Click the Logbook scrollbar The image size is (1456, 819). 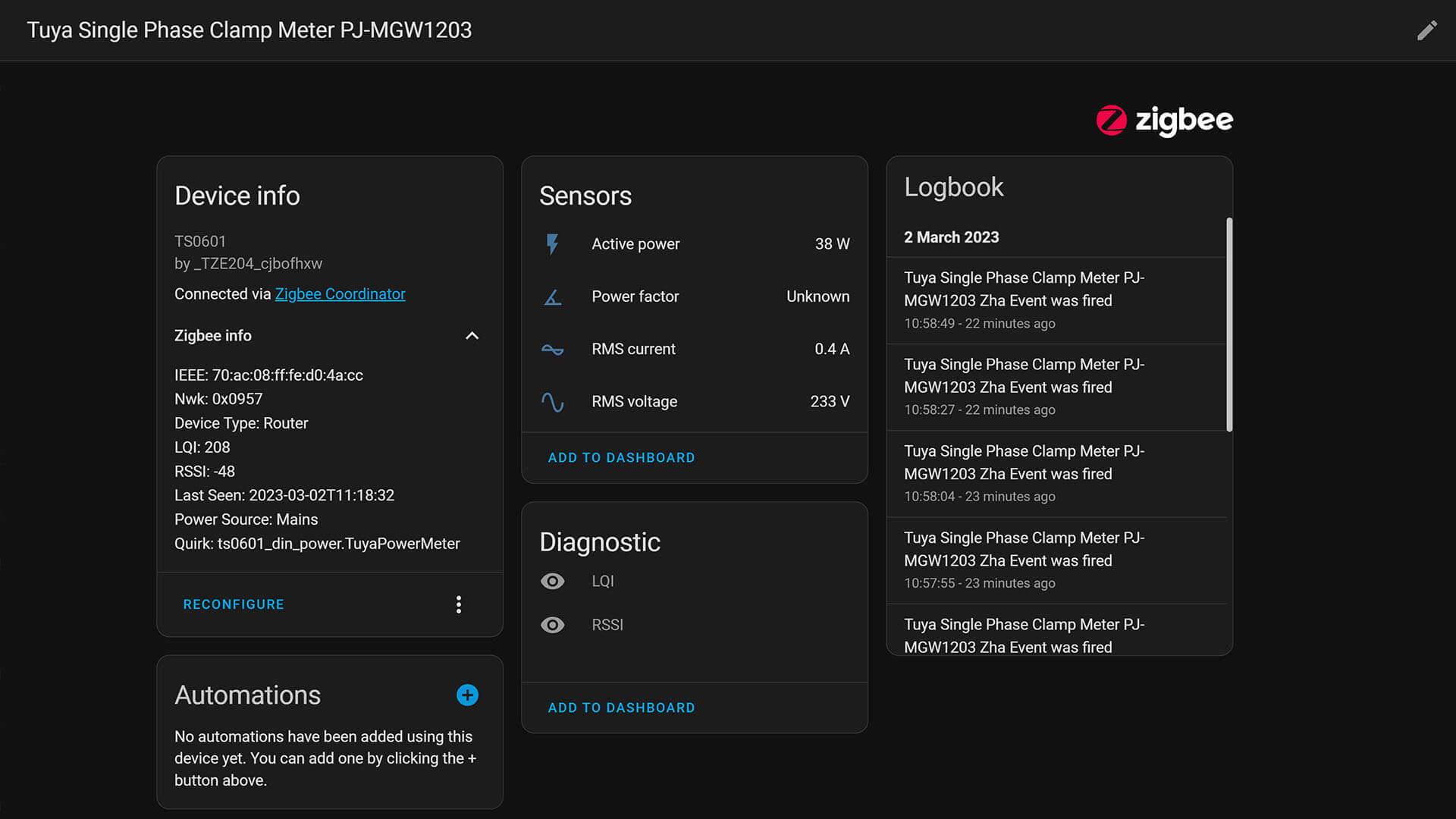1229,325
